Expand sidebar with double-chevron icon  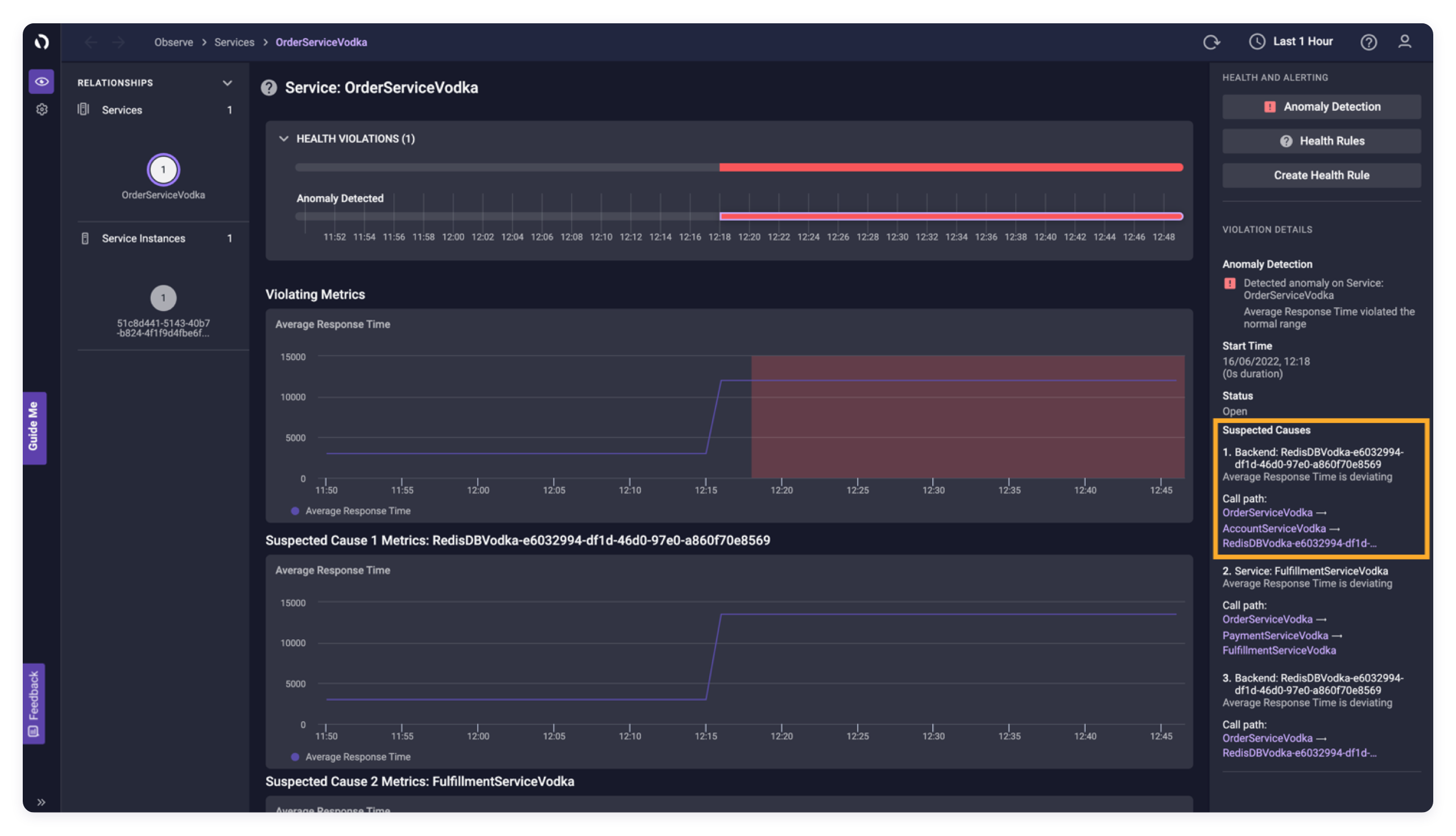click(x=42, y=802)
